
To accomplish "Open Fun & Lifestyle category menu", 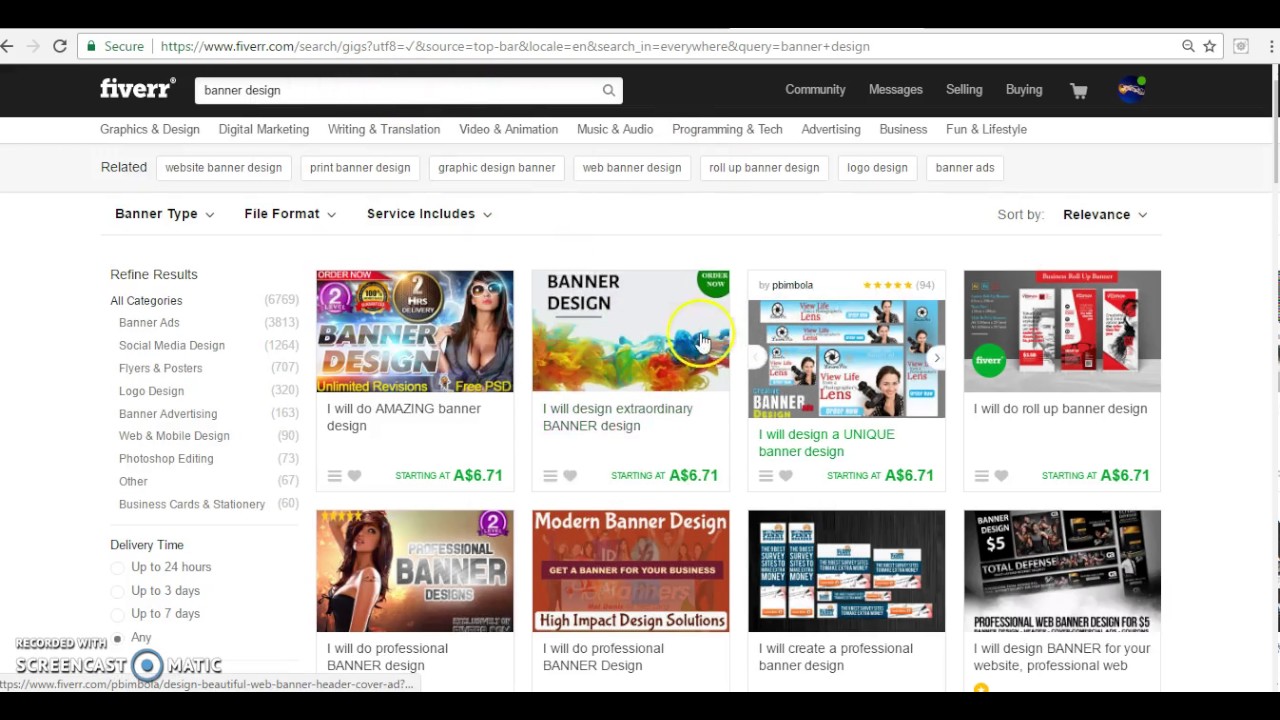I will coord(986,129).
